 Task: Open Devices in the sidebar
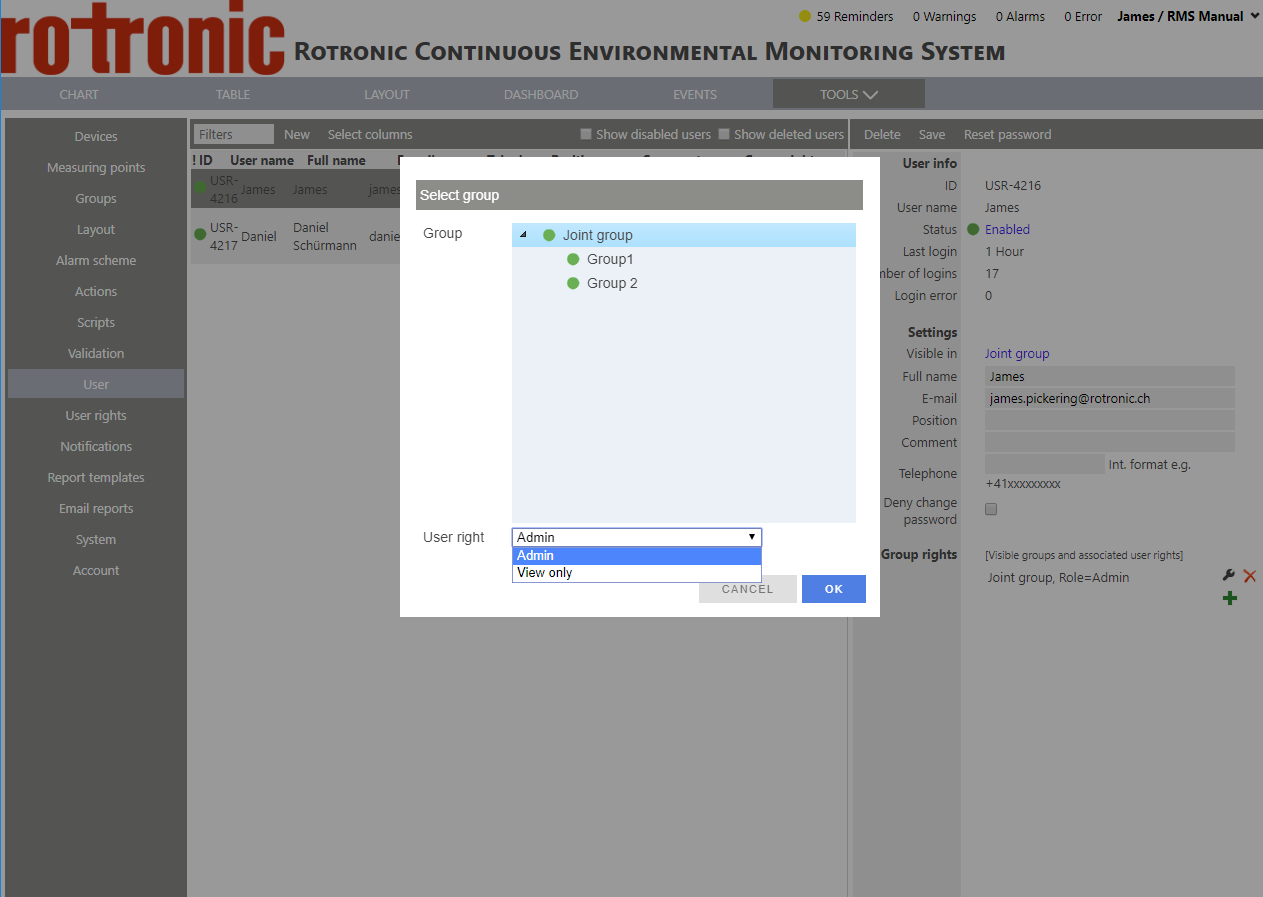tap(96, 136)
